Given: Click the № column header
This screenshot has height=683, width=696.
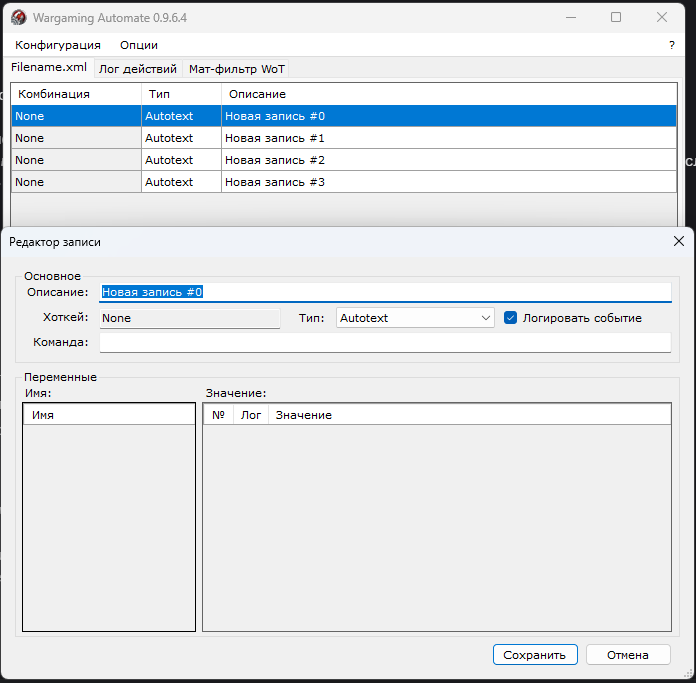Looking at the screenshot, I should (x=218, y=415).
